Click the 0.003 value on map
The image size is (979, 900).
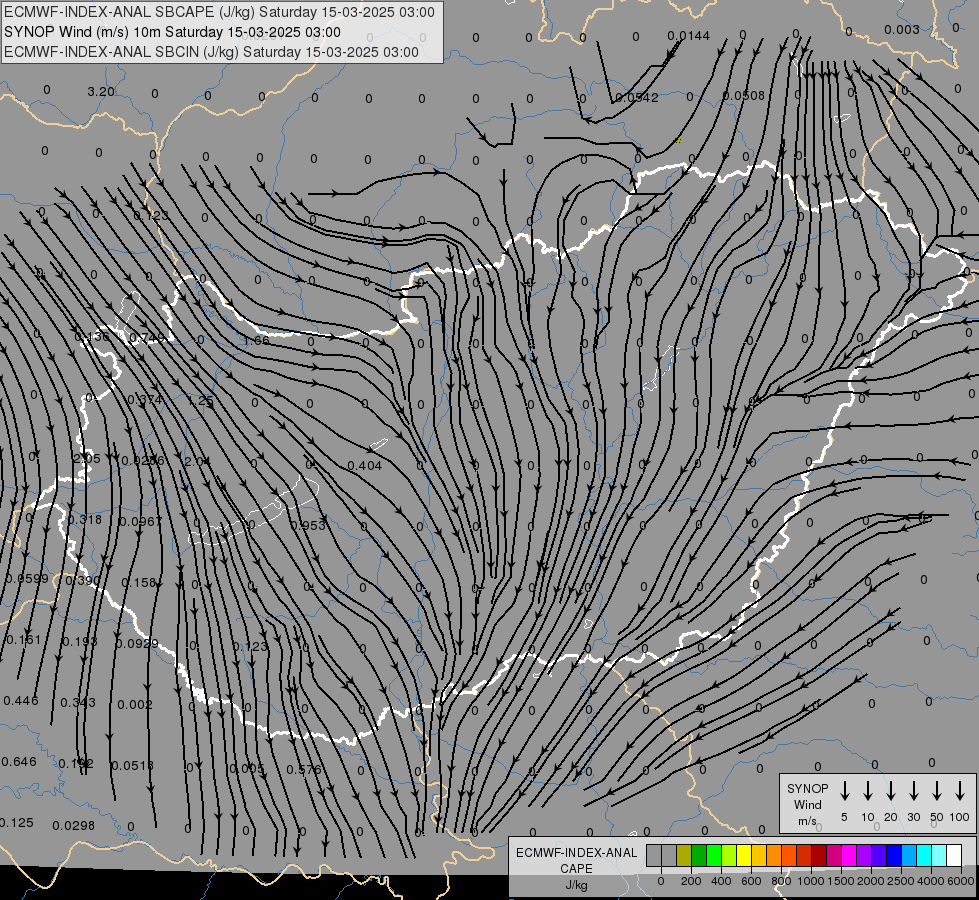(902, 29)
